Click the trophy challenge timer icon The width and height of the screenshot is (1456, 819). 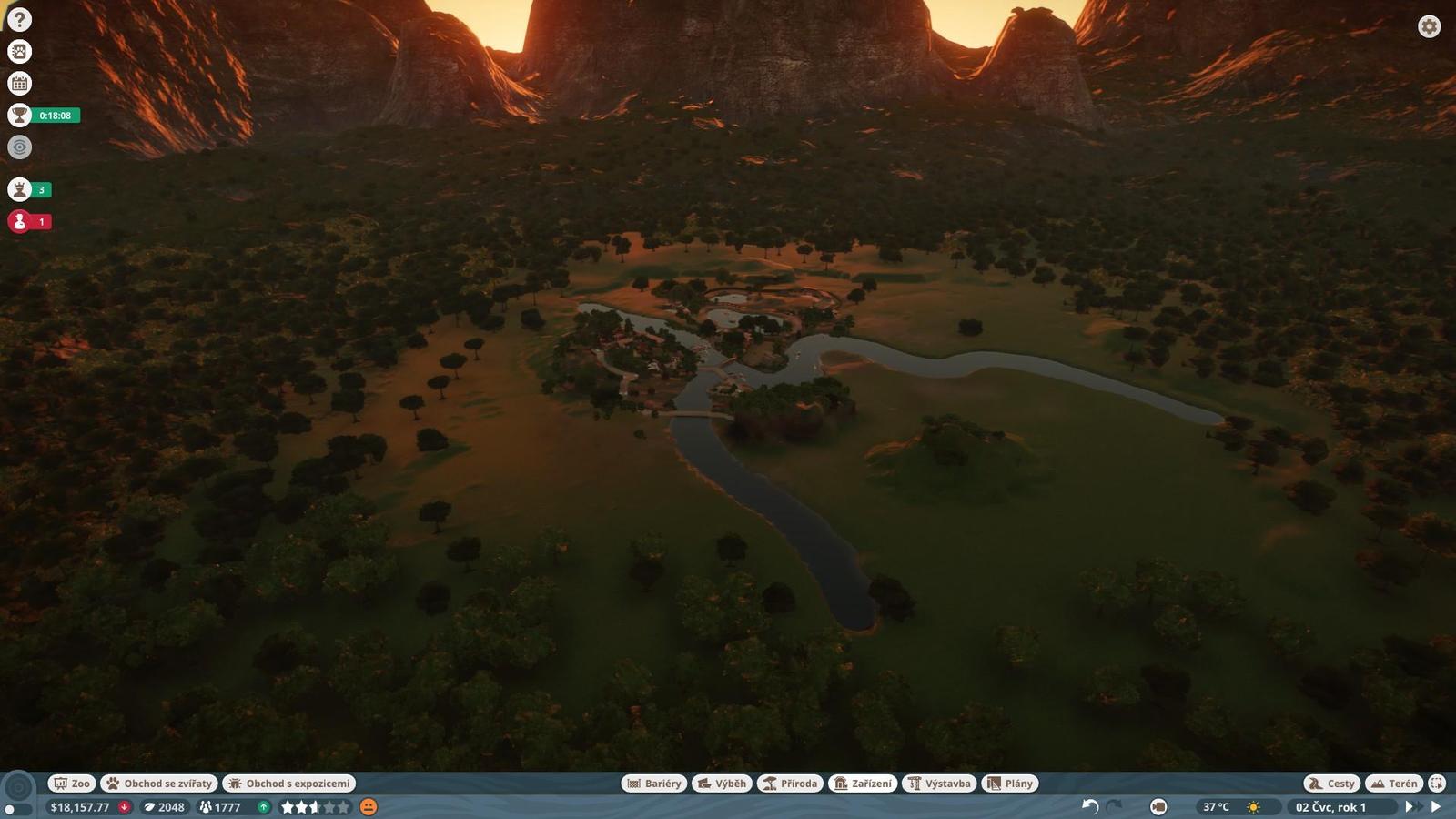pos(19,116)
